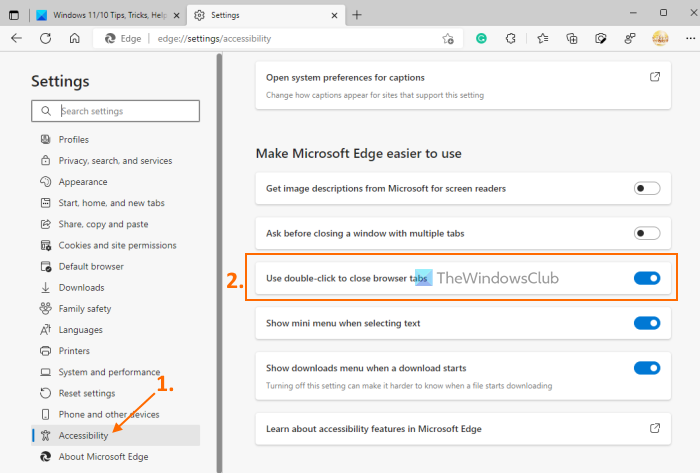700x473 pixels.
Task: Open Languages settings section
Action: (x=115, y=330)
